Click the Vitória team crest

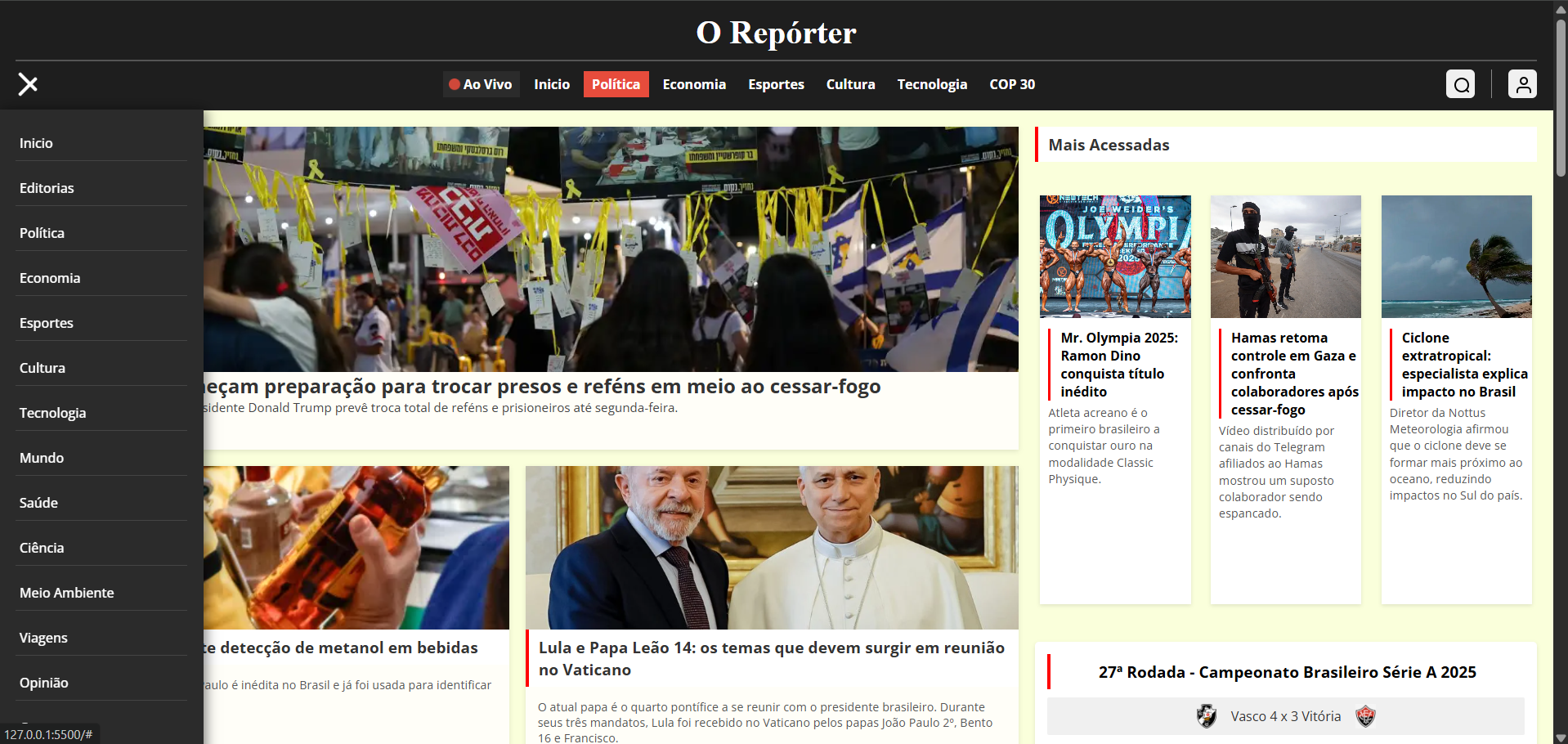(1366, 716)
